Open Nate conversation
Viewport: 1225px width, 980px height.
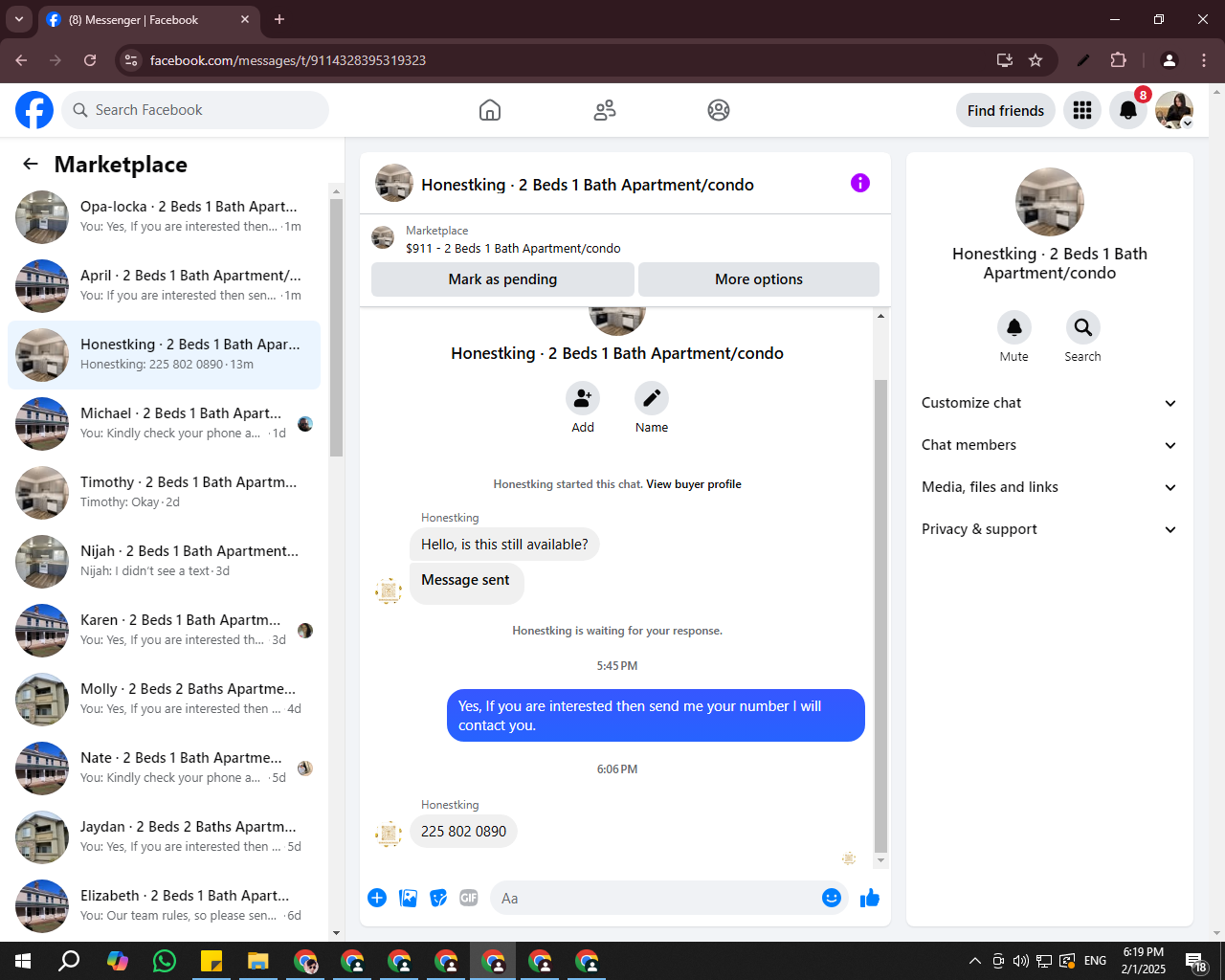tap(165, 768)
